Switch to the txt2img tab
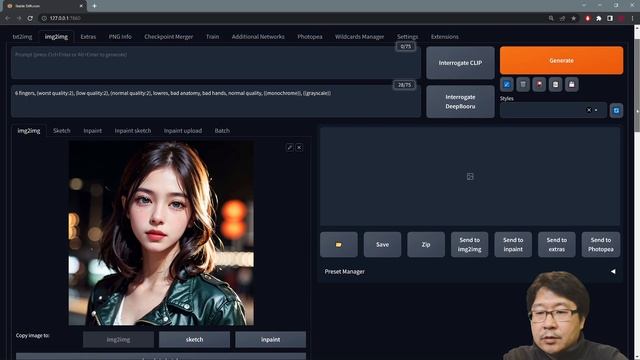 [x=22, y=36]
